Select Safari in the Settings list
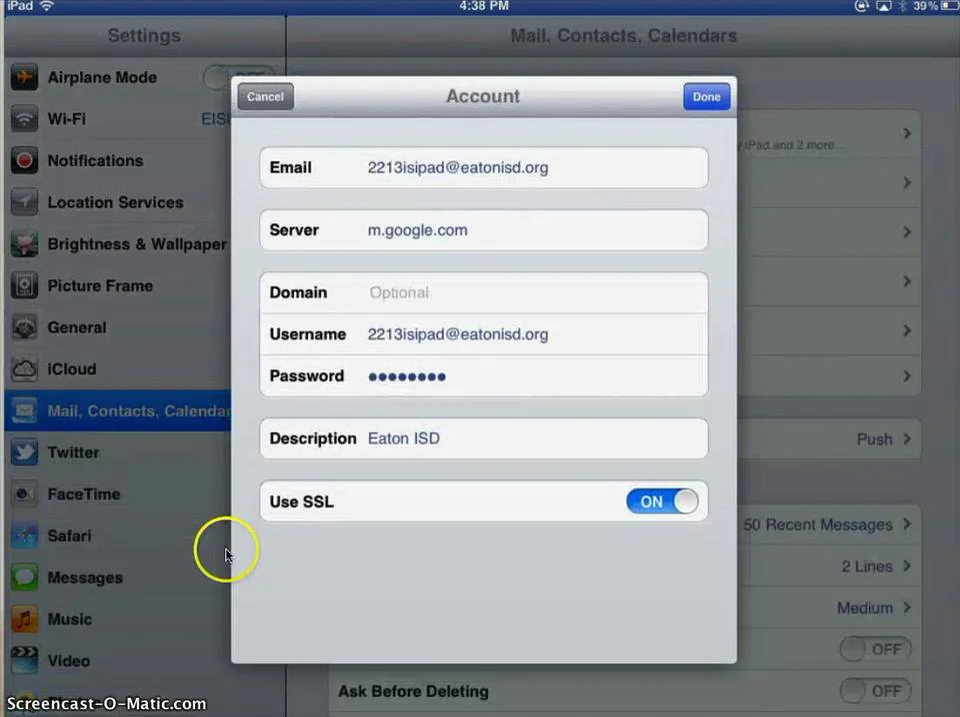960x717 pixels. 118,535
